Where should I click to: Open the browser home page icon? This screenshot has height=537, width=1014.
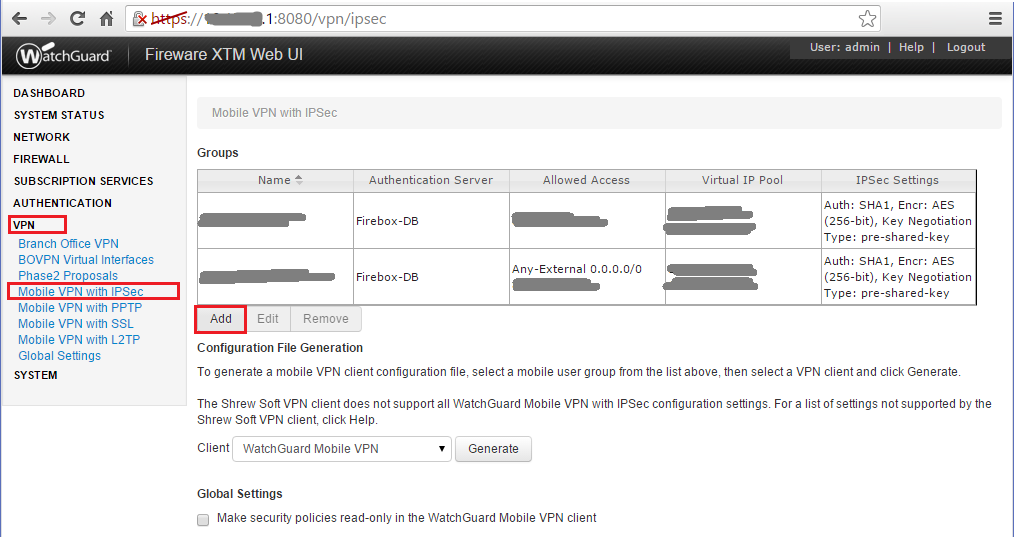(x=107, y=19)
